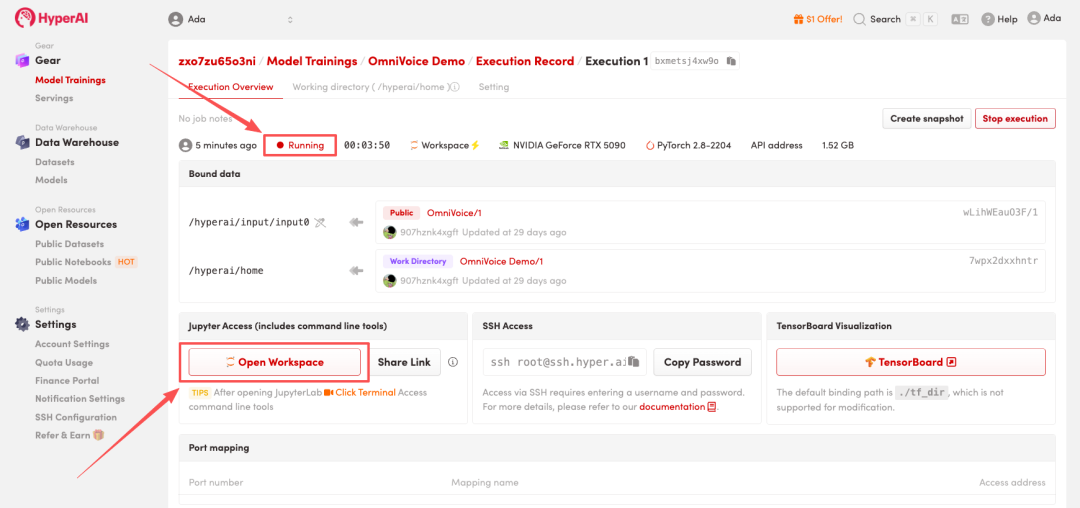Click the No job notes text
Screen dimensions: 1080x508
[x=203, y=118]
